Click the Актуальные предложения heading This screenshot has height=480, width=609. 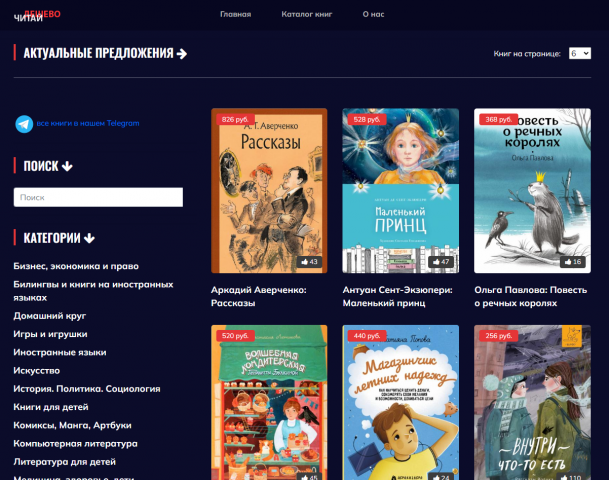point(98,53)
